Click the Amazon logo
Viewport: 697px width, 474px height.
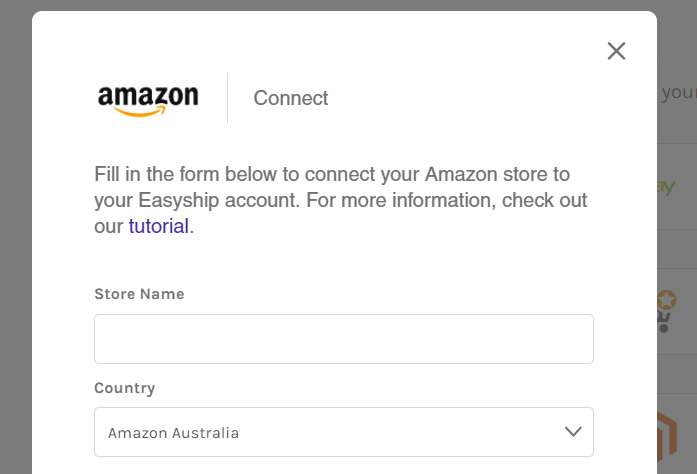(x=148, y=99)
